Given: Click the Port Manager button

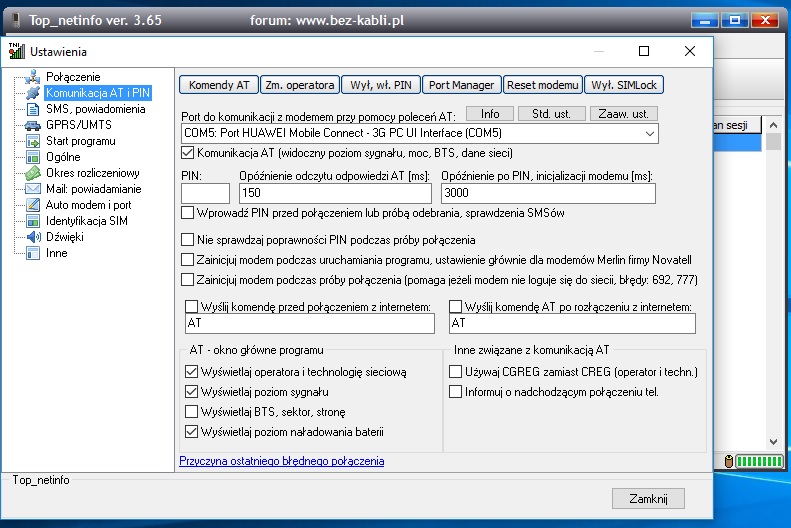Looking at the screenshot, I should click(461, 85).
